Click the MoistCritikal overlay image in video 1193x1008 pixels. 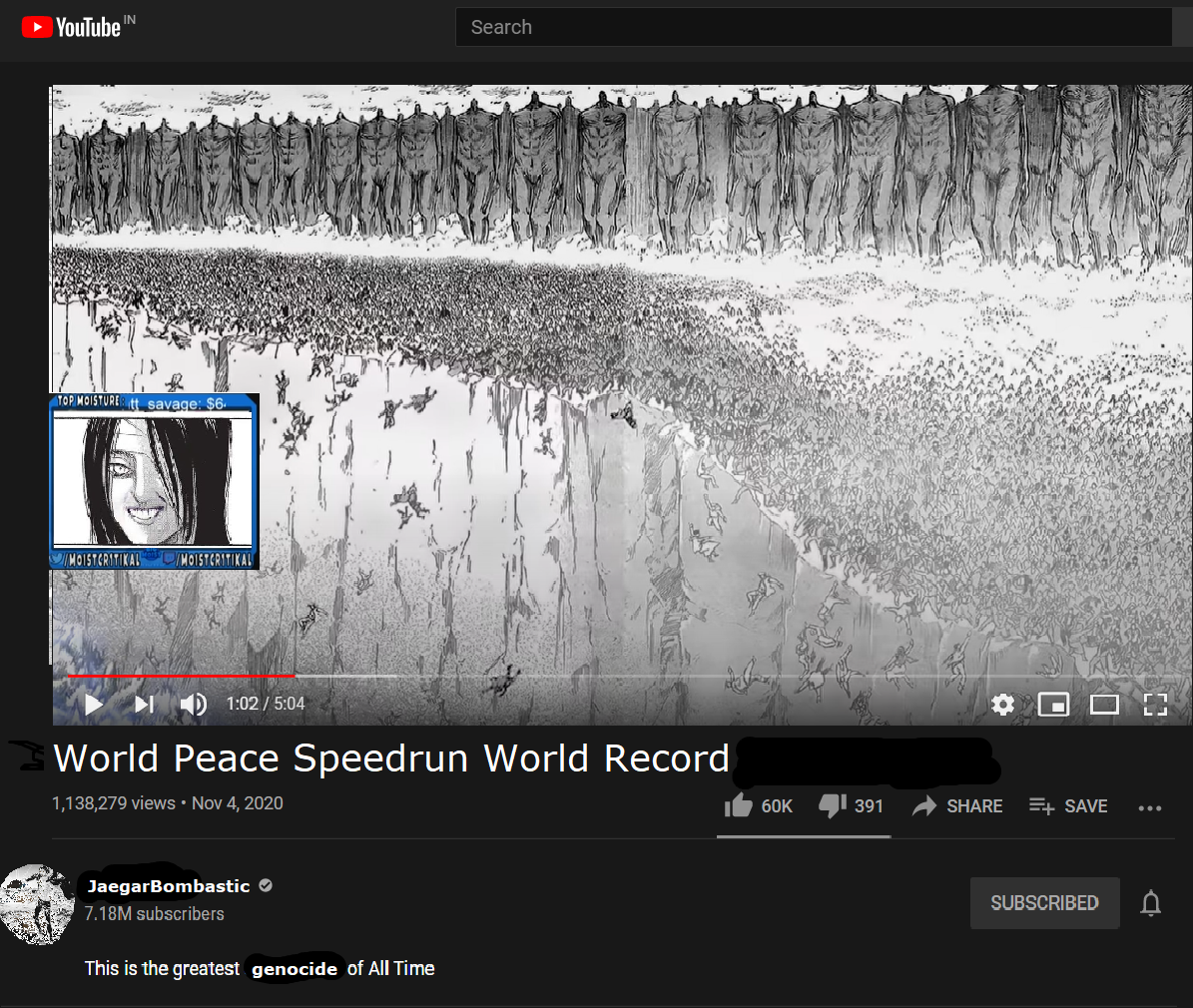pos(155,481)
